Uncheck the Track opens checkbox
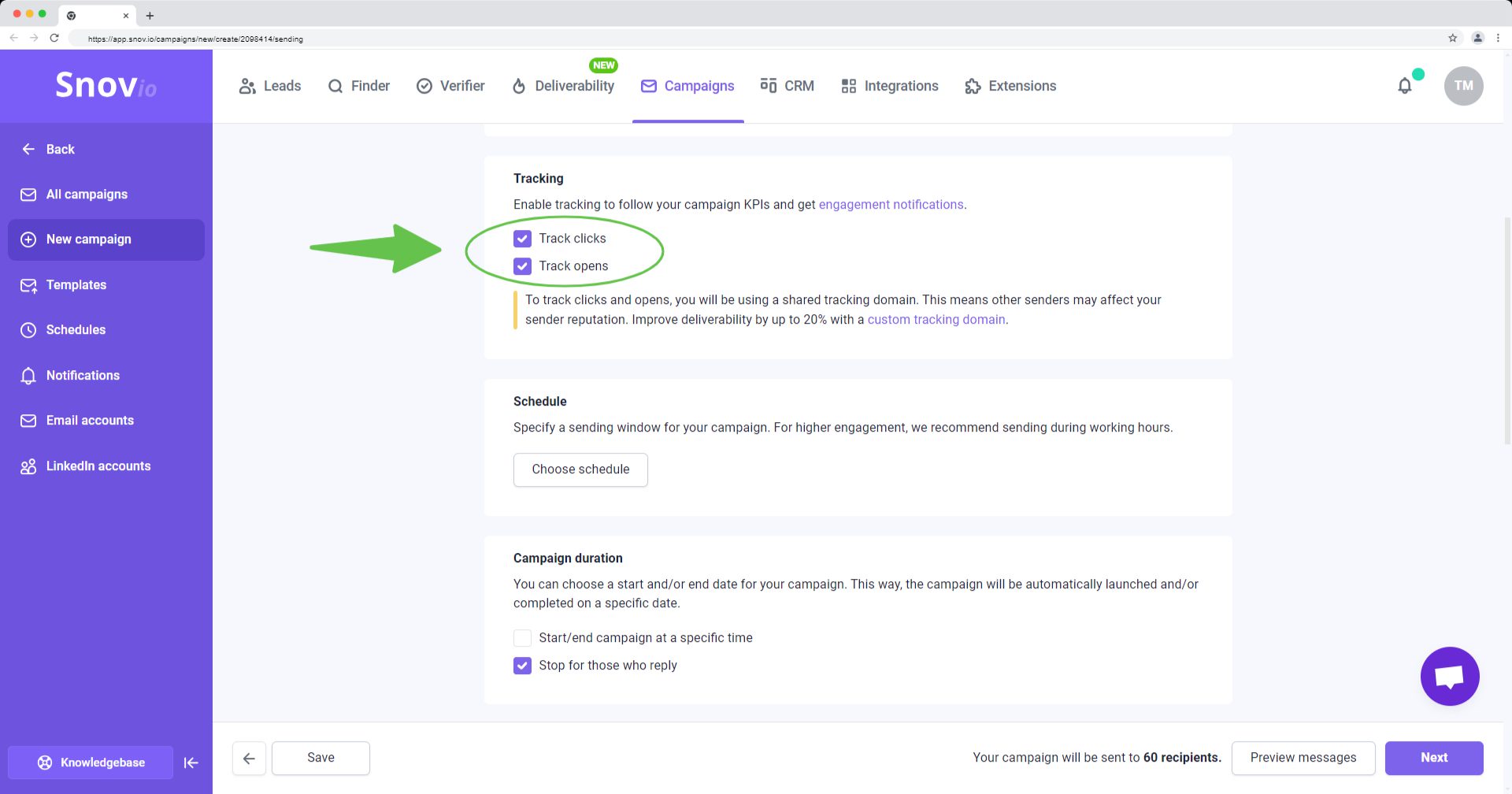 522,266
